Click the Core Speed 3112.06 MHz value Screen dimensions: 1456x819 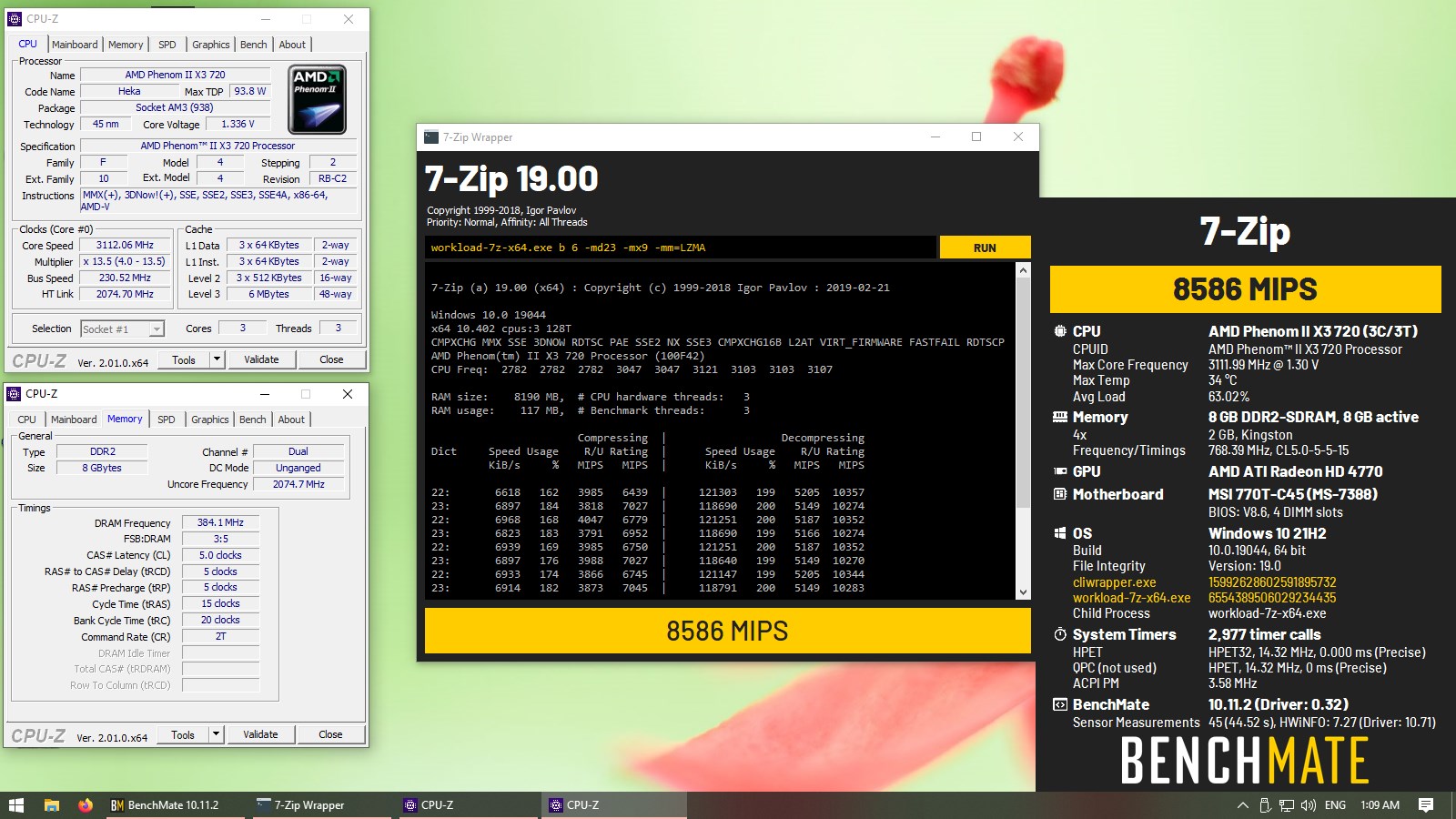(x=125, y=245)
